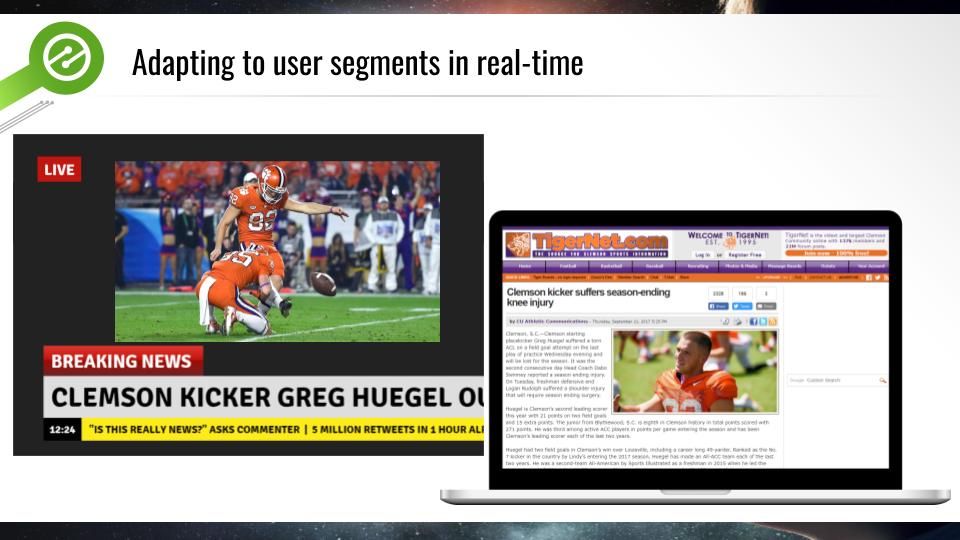Click the green circular slide logo
Image resolution: width=960 pixels, height=540 pixels.
(66, 58)
